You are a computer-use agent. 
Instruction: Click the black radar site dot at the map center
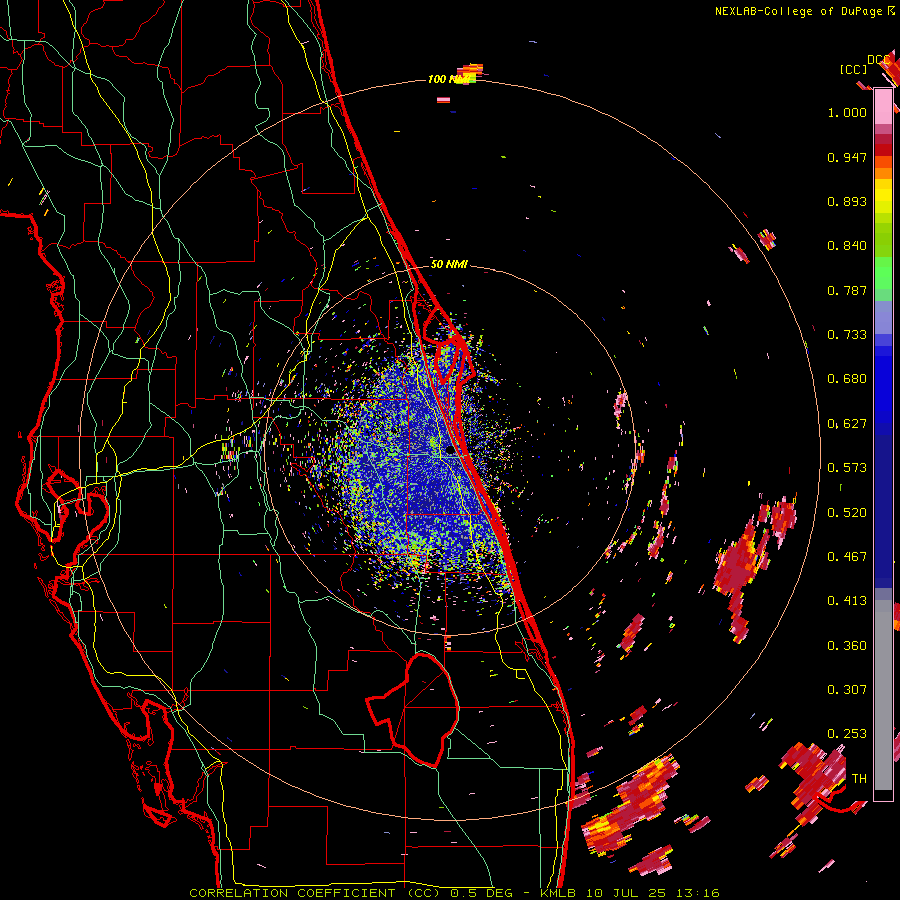click(x=450, y=451)
